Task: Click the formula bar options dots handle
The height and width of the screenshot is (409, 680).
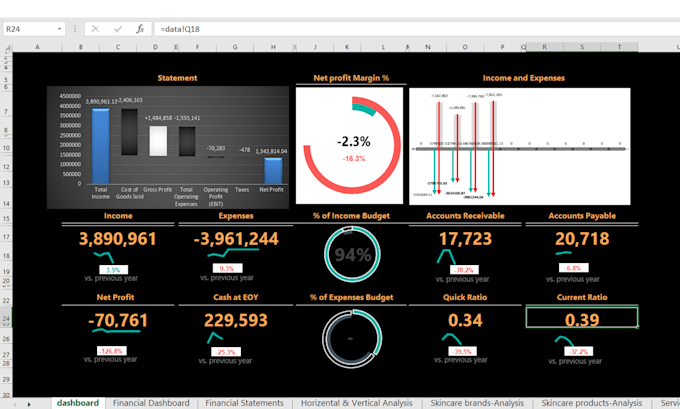Action: pyautogui.click(x=75, y=29)
